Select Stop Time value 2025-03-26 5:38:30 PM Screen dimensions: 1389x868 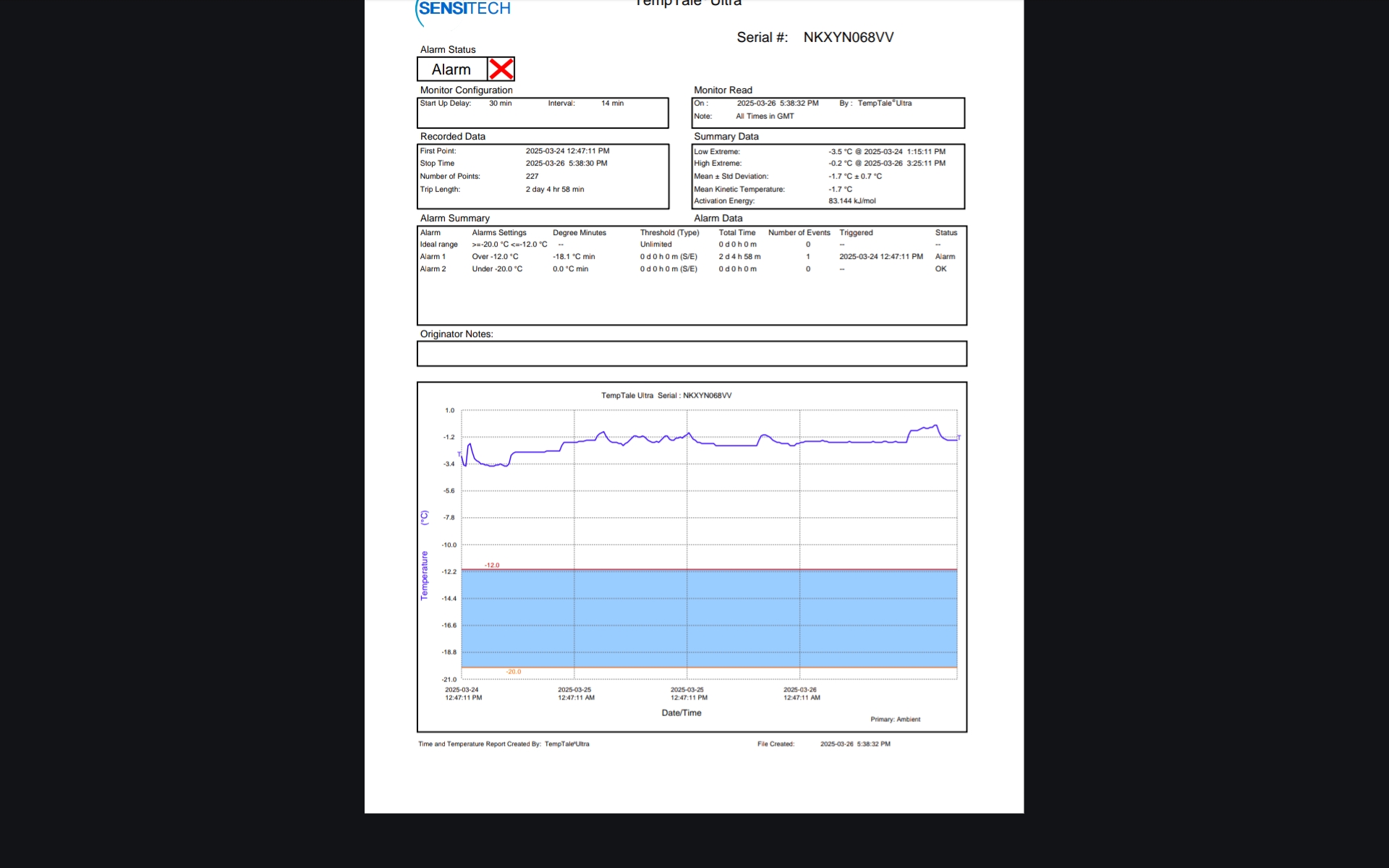point(566,163)
